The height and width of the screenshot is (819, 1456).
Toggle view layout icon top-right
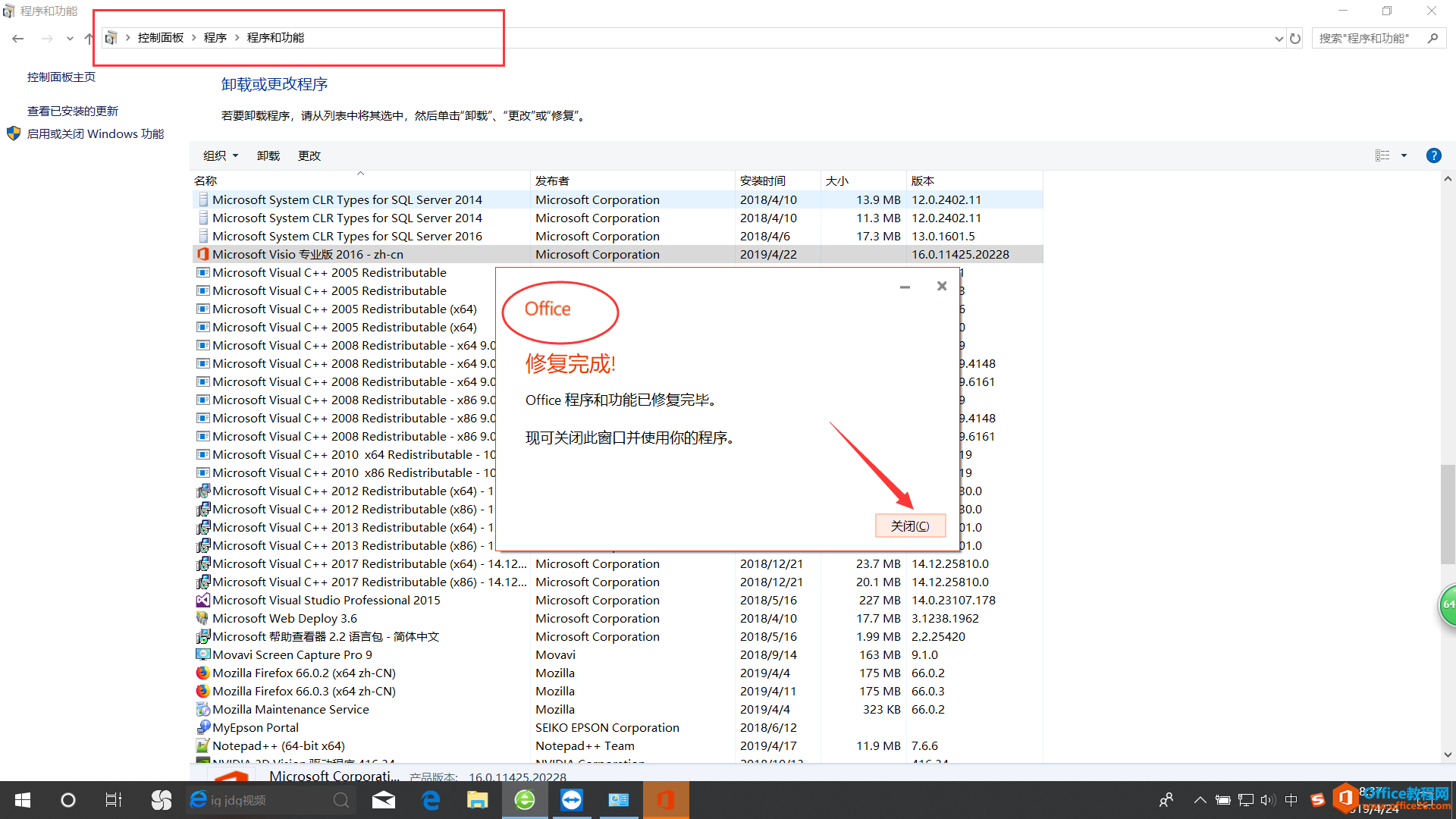tap(1391, 155)
